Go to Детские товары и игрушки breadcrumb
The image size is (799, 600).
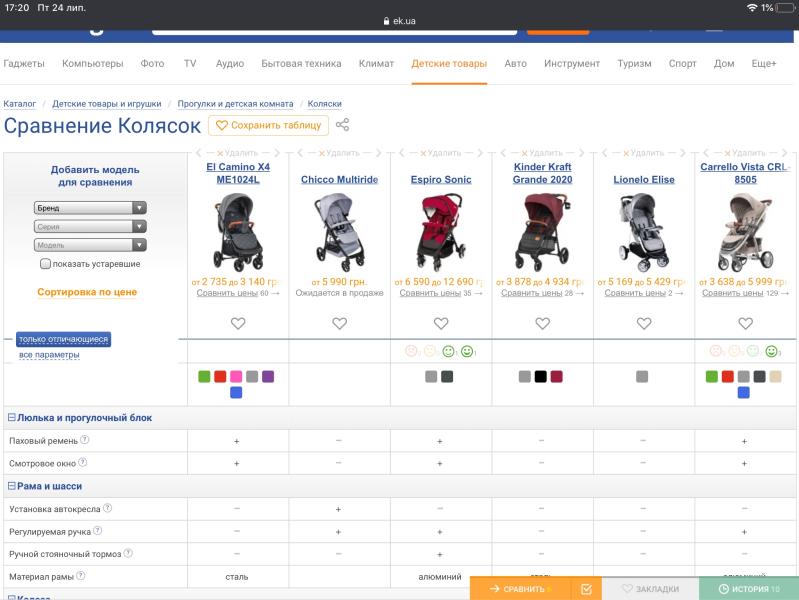point(106,103)
